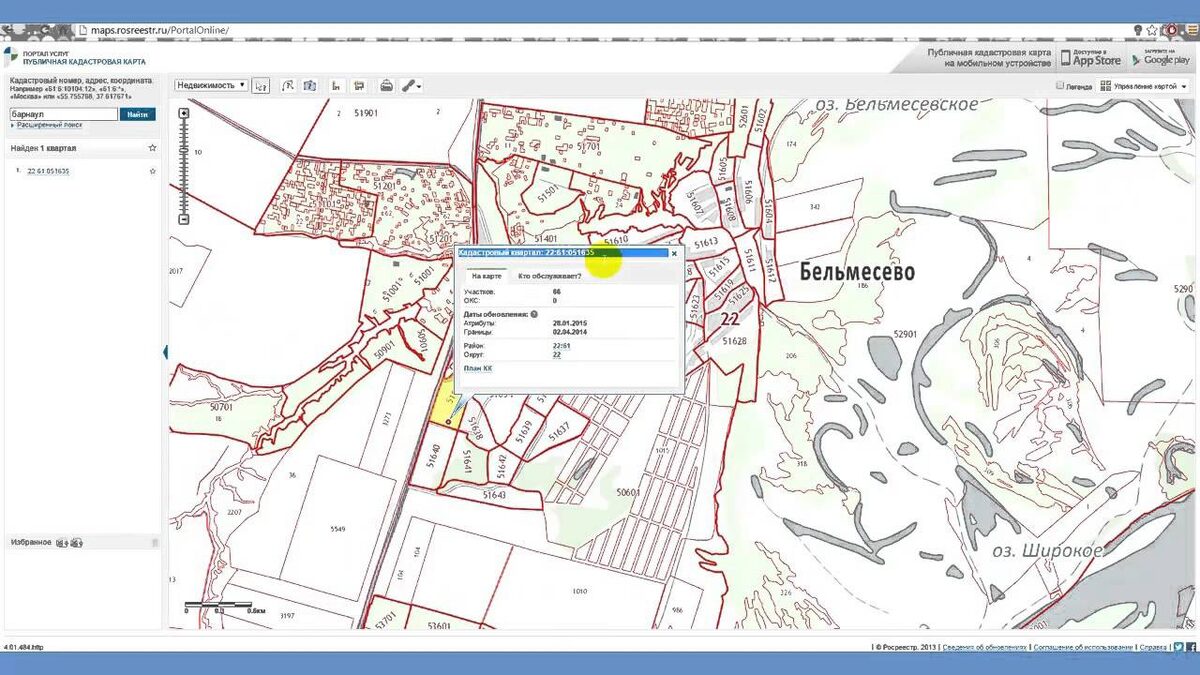1200x675 pixels.
Task: Zoom in with the plus button on the zoom bar
Action: 184,114
